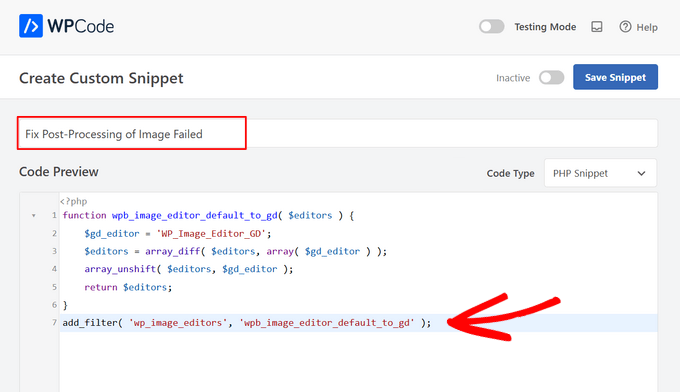The width and height of the screenshot is (680, 392).
Task: Open the inbox notifications icon
Action: [x=597, y=27]
